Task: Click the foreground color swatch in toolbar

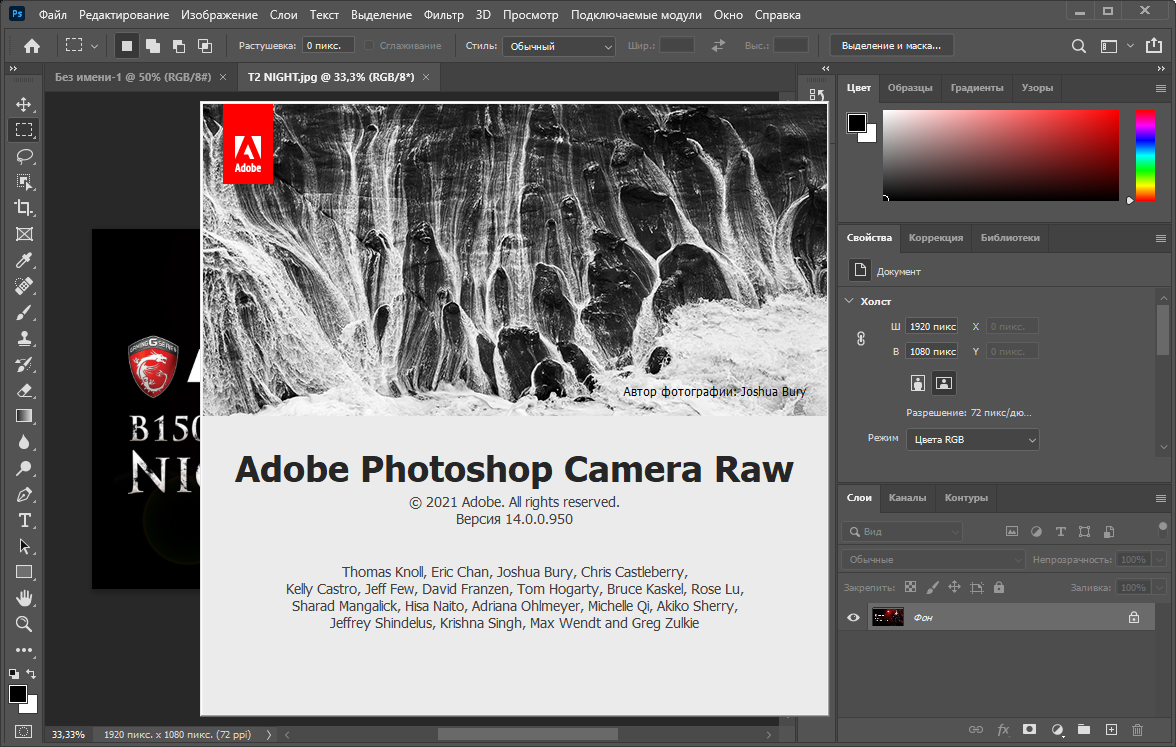Action: 17,694
